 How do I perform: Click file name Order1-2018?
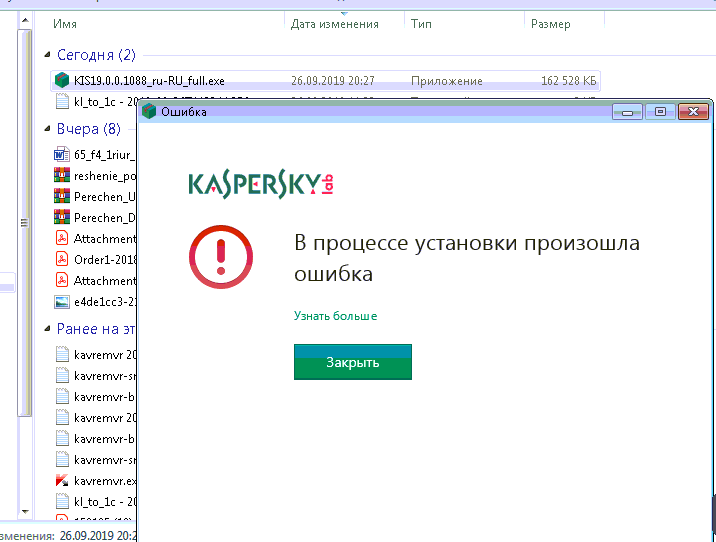click(x=105, y=260)
